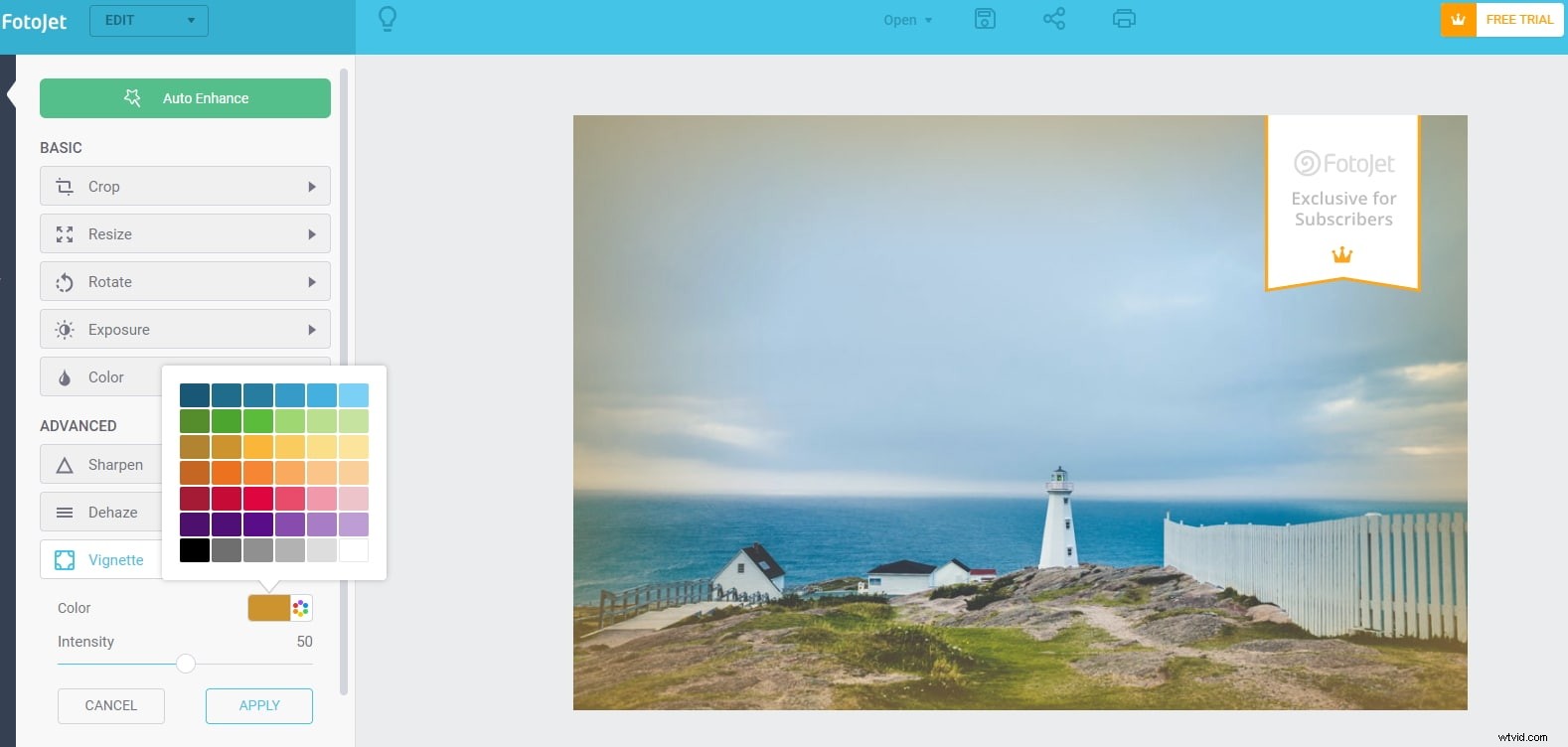The width and height of the screenshot is (1568, 747).
Task: Click the share icon in header
Action: (x=1054, y=19)
